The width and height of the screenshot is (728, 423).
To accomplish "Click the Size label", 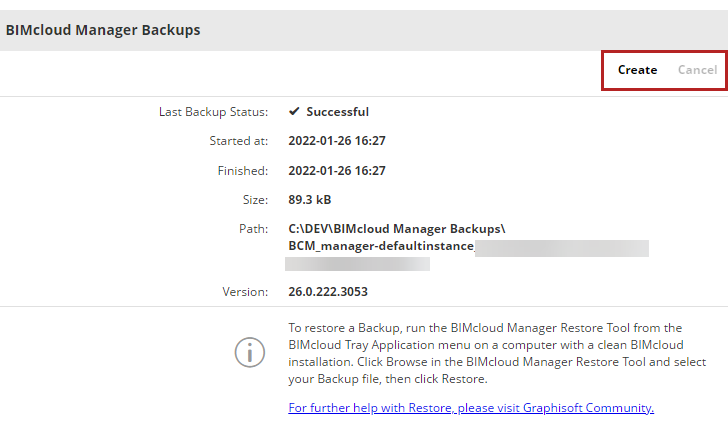I will [x=254, y=200].
